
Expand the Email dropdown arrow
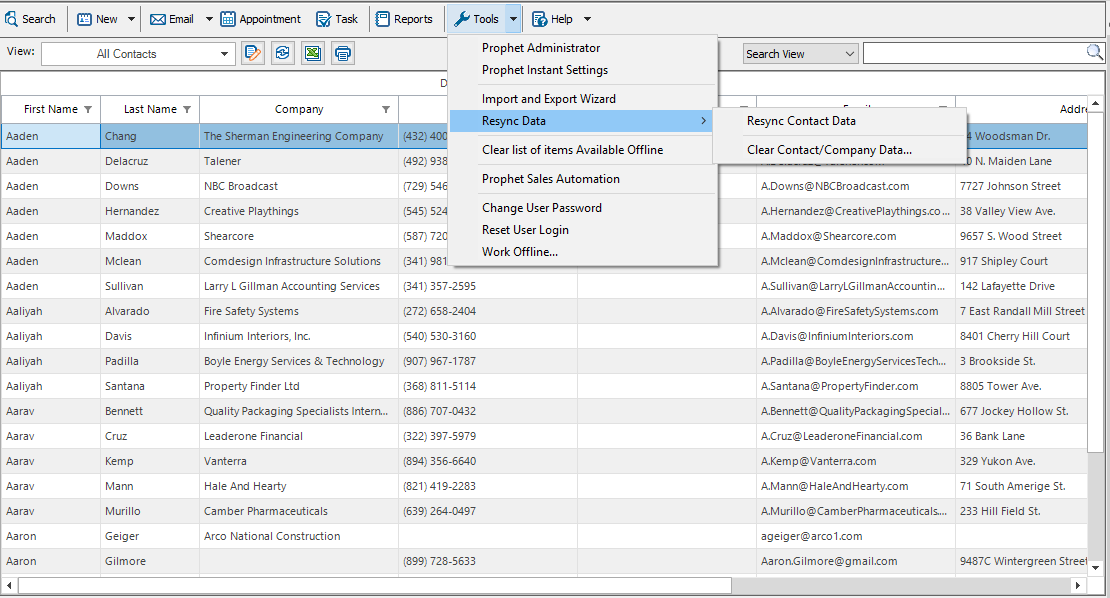[209, 19]
